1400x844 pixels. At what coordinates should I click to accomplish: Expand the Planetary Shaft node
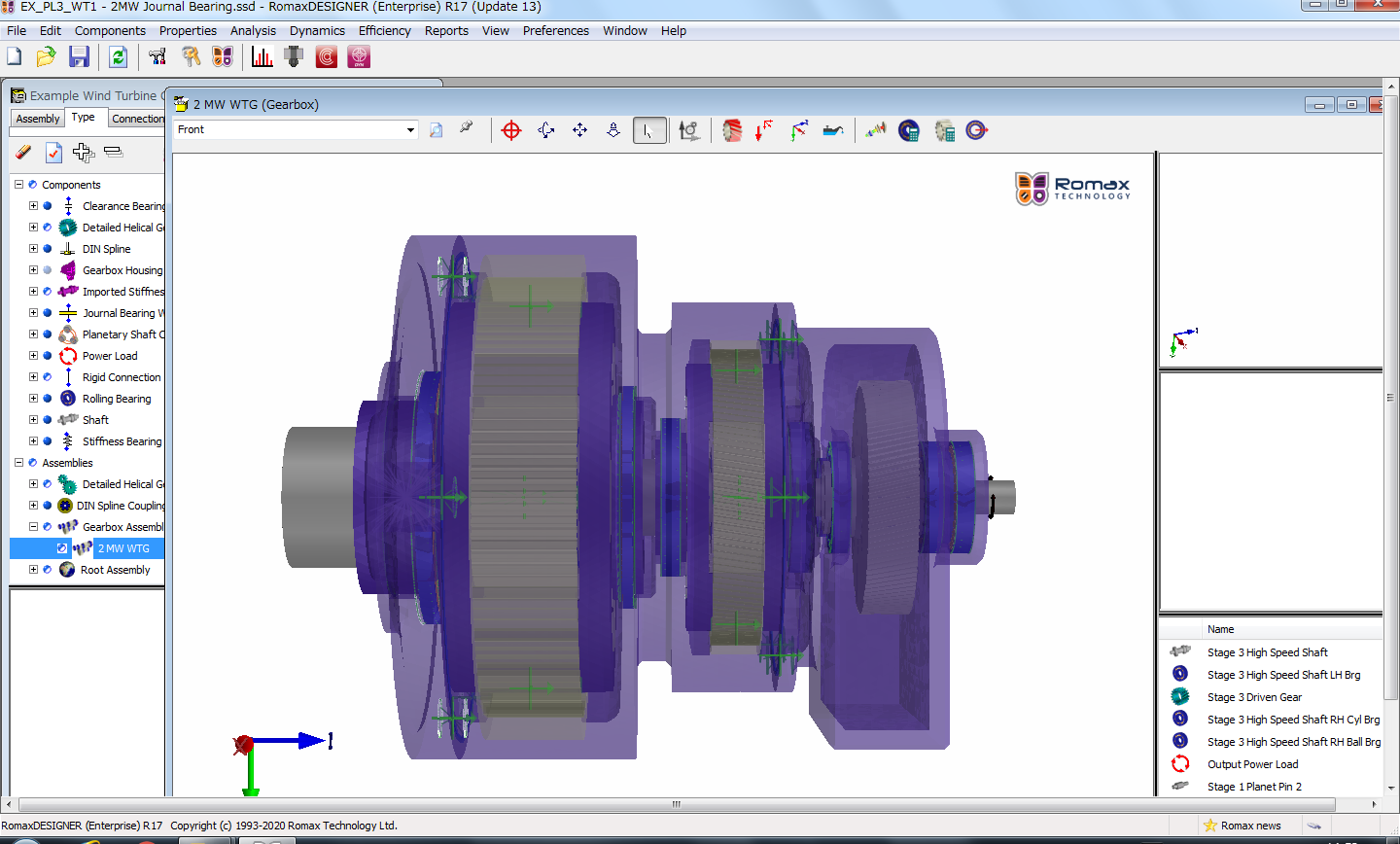click(x=33, y=334)
